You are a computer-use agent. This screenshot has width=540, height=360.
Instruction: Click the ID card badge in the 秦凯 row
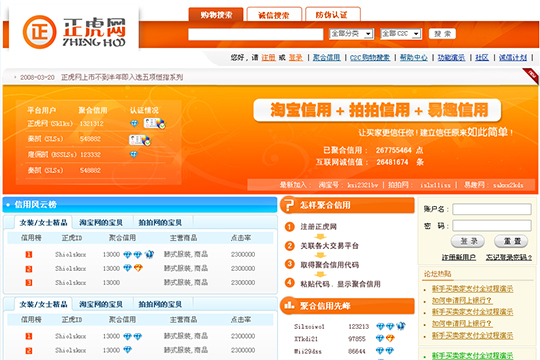[140, 140]
